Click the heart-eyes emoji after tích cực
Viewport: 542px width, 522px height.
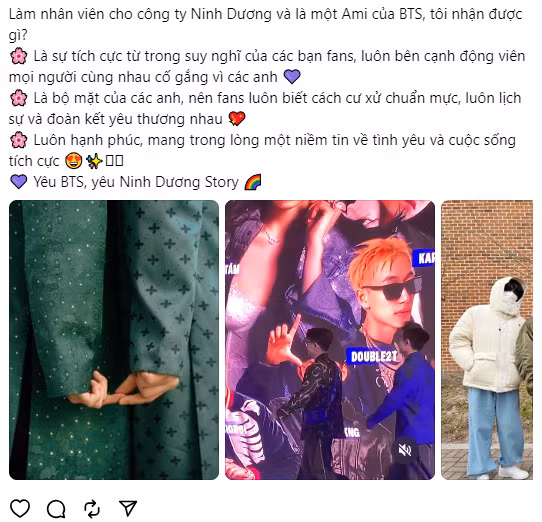74,161
